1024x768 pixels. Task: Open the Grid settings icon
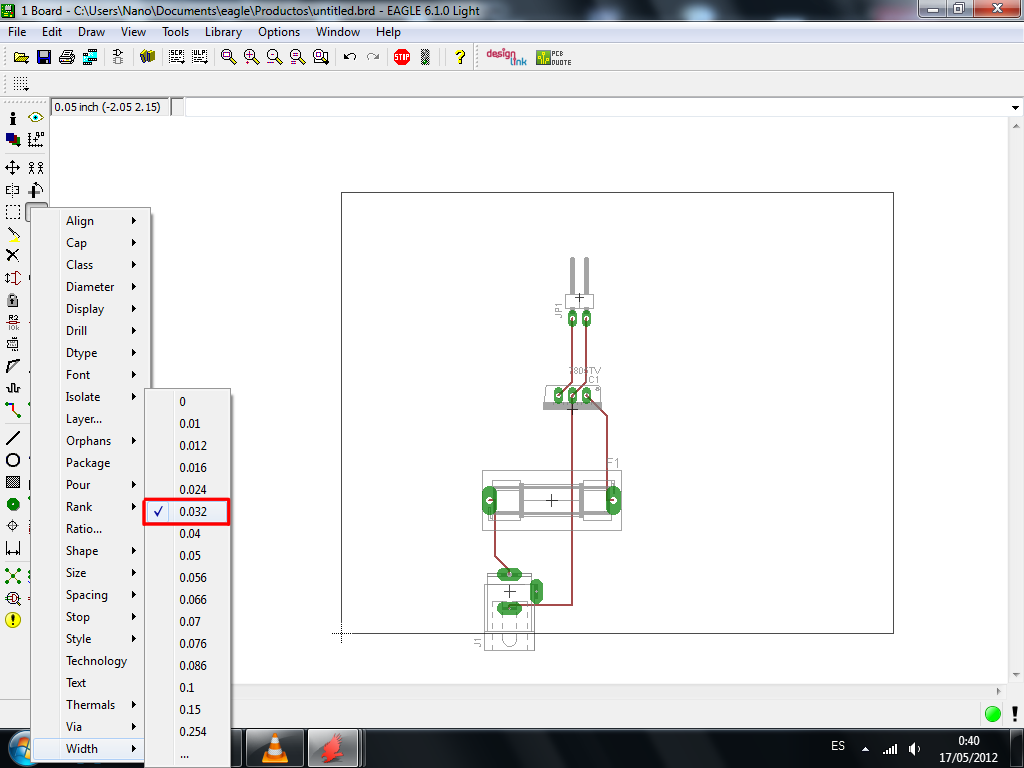pyautogui.click(x=21, y=84)
